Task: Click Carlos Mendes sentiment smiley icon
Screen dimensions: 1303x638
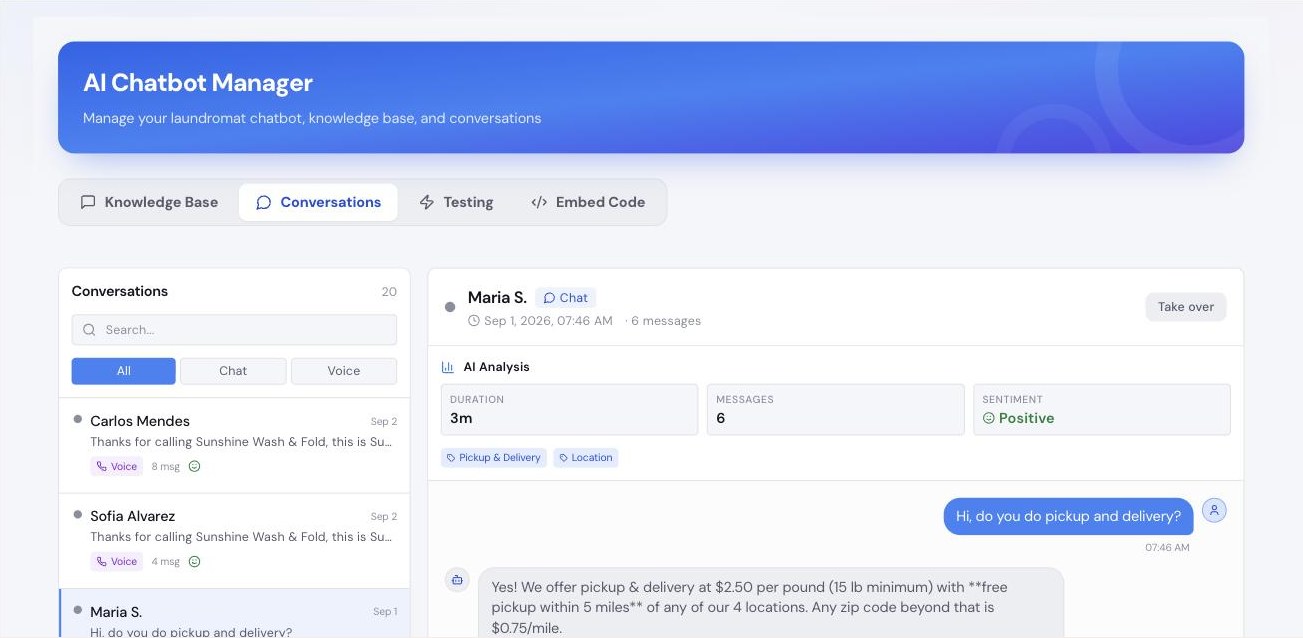Action: tap(194, 466)
